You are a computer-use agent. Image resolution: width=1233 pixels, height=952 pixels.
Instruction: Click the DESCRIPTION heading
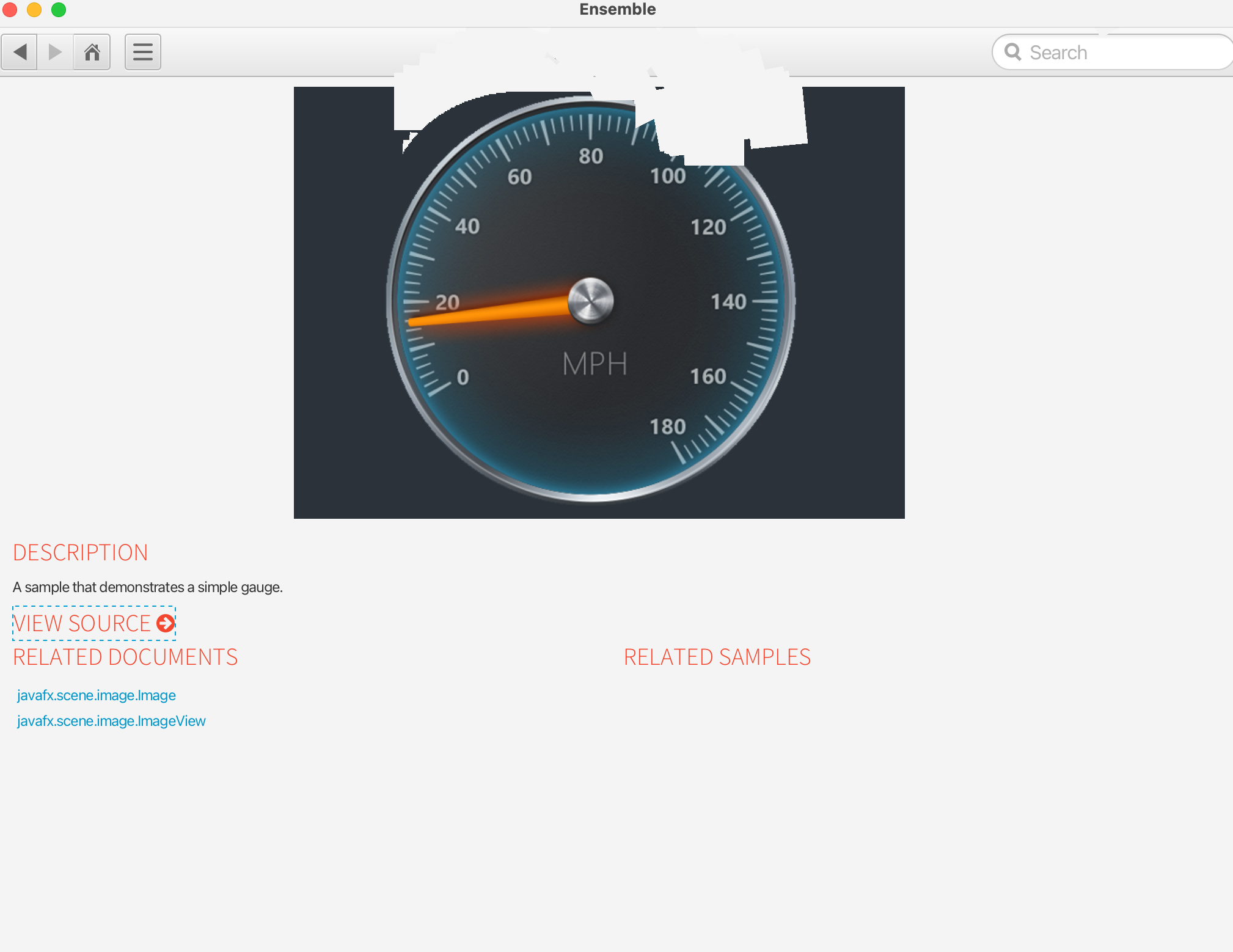pos(81,552)
